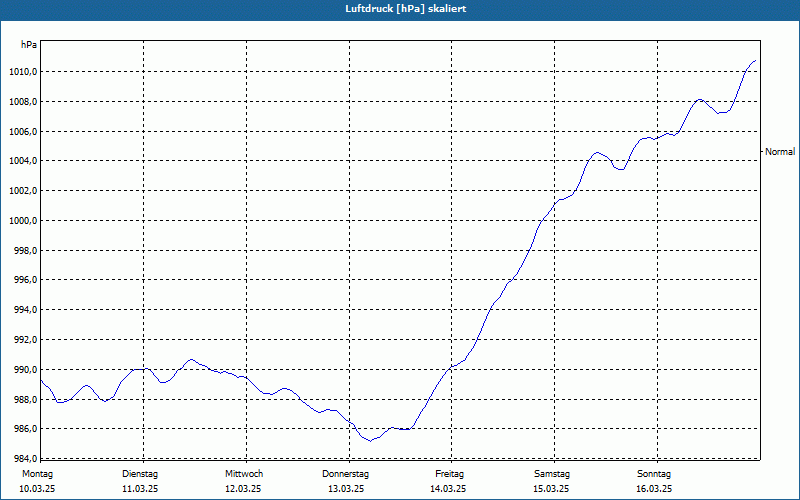Click the 1002,0 y-axis value
Viewport: 800px width, 500px height.
[23, 191]
